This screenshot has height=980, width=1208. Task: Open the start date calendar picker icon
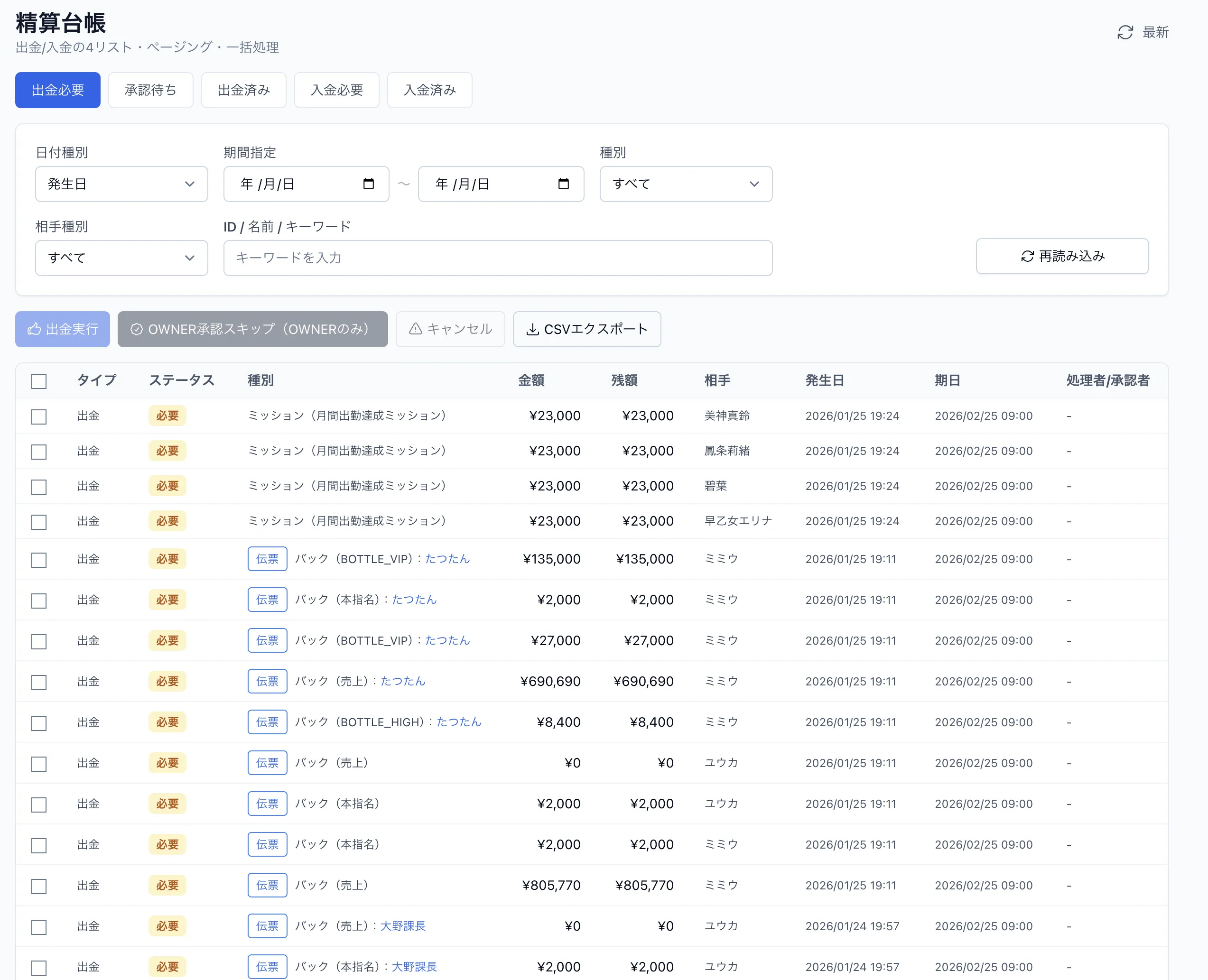[x=368, y=184]
